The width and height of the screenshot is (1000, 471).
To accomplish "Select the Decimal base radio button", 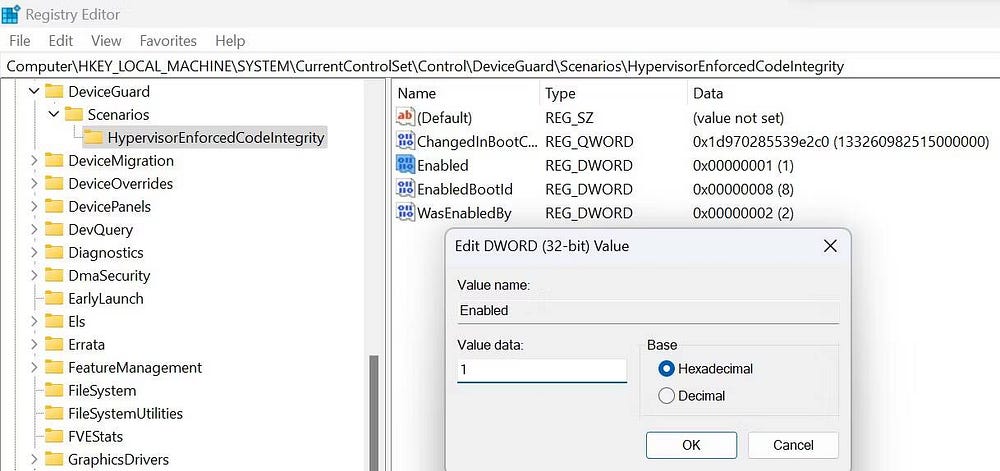I will point(666,396).
